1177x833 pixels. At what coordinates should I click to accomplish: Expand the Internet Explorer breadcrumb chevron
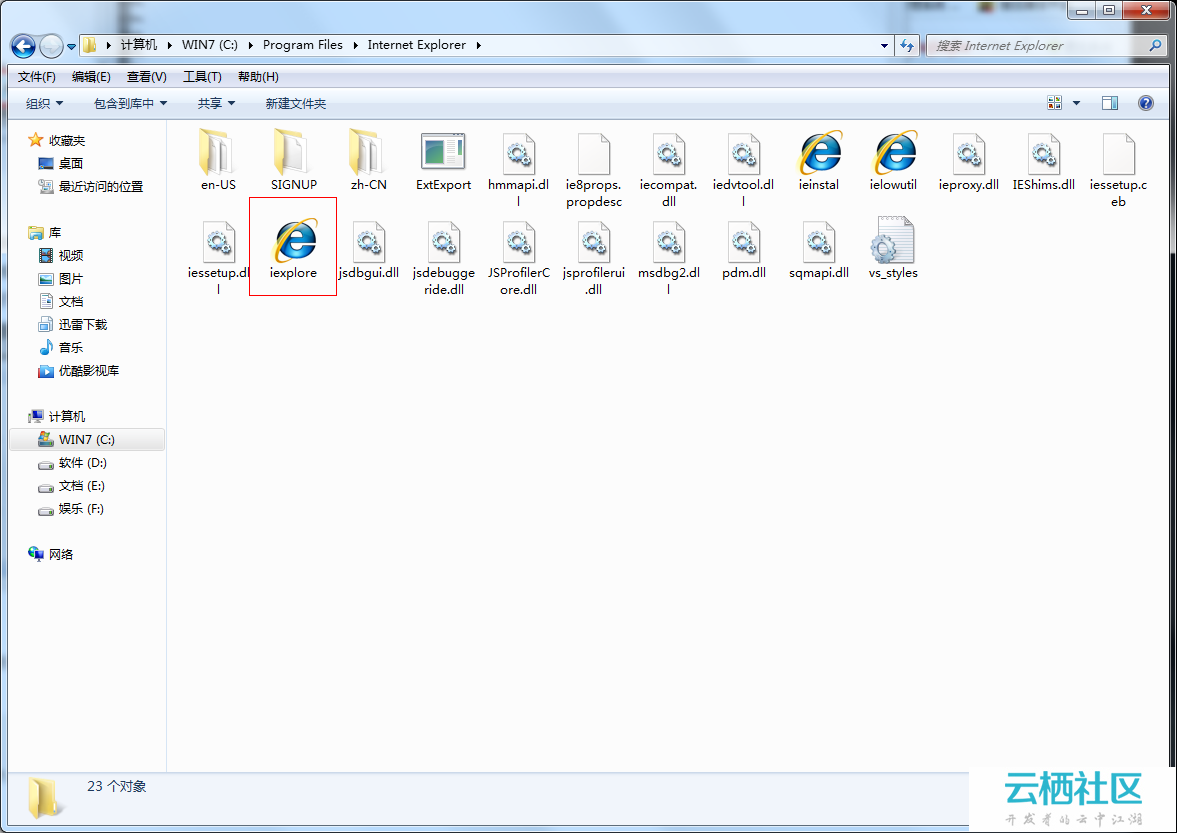(x=478, y=45)
